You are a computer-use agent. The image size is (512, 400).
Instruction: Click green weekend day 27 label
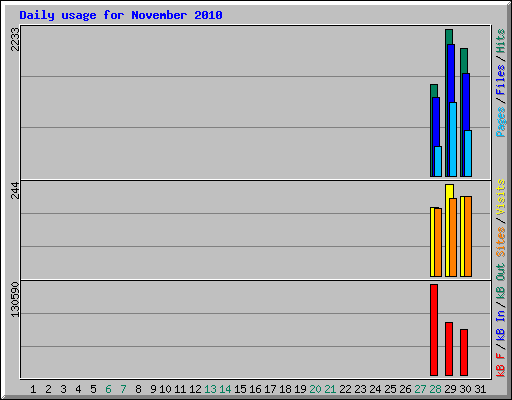[420, 389]
